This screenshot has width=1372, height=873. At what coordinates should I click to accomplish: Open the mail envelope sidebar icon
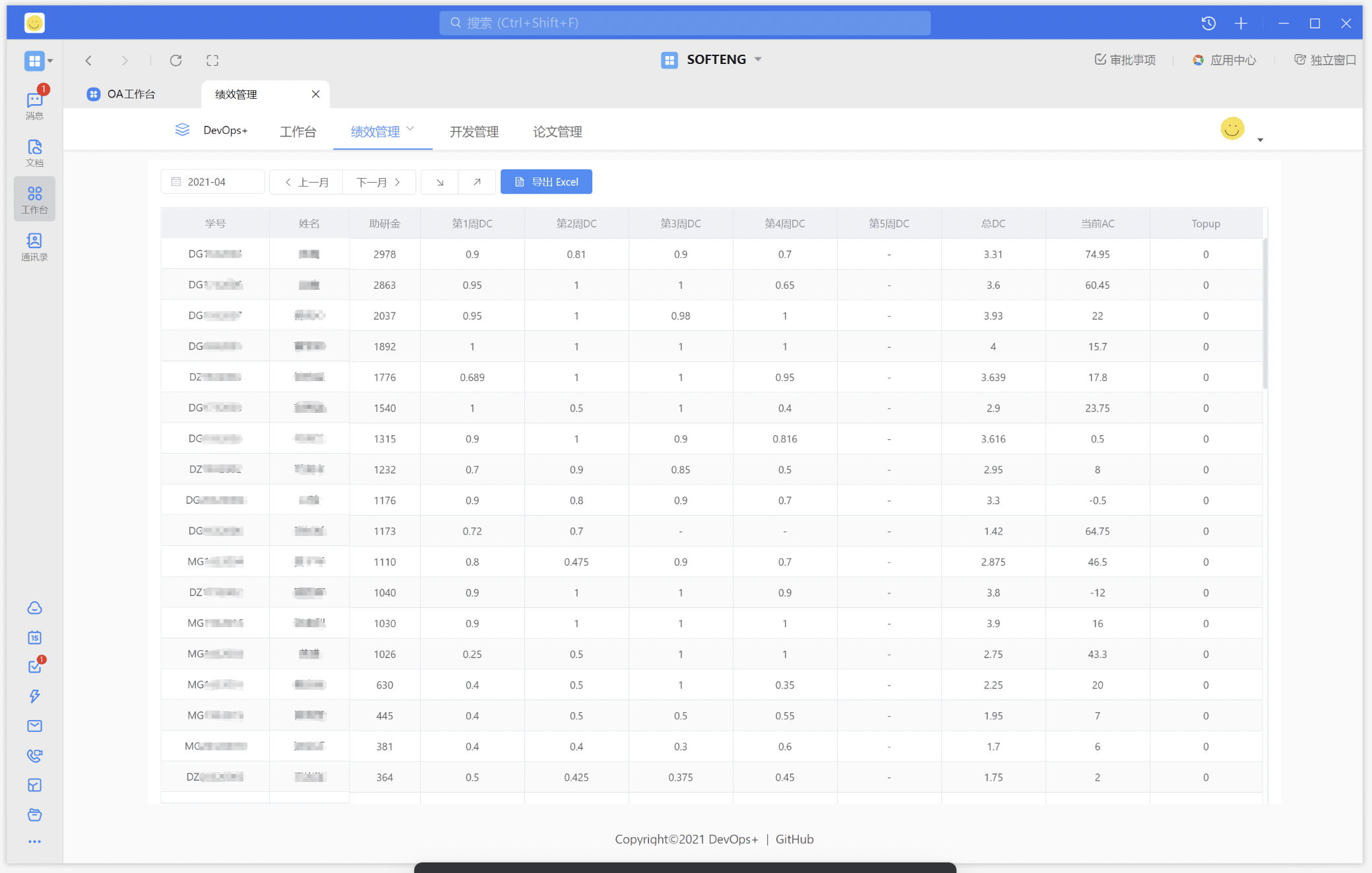[x=34, y=725]
